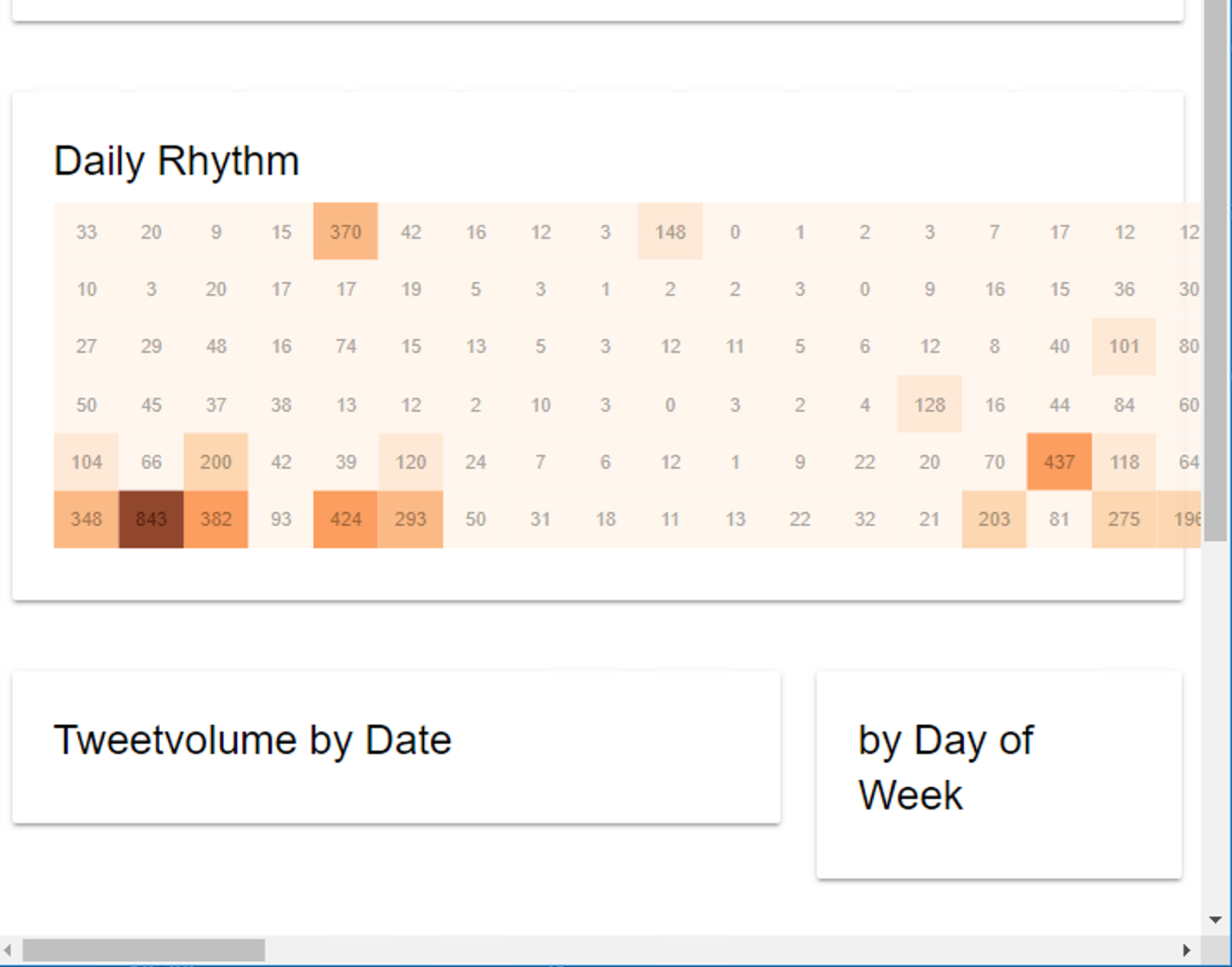Click the cell with value 437

[1059, 462]
